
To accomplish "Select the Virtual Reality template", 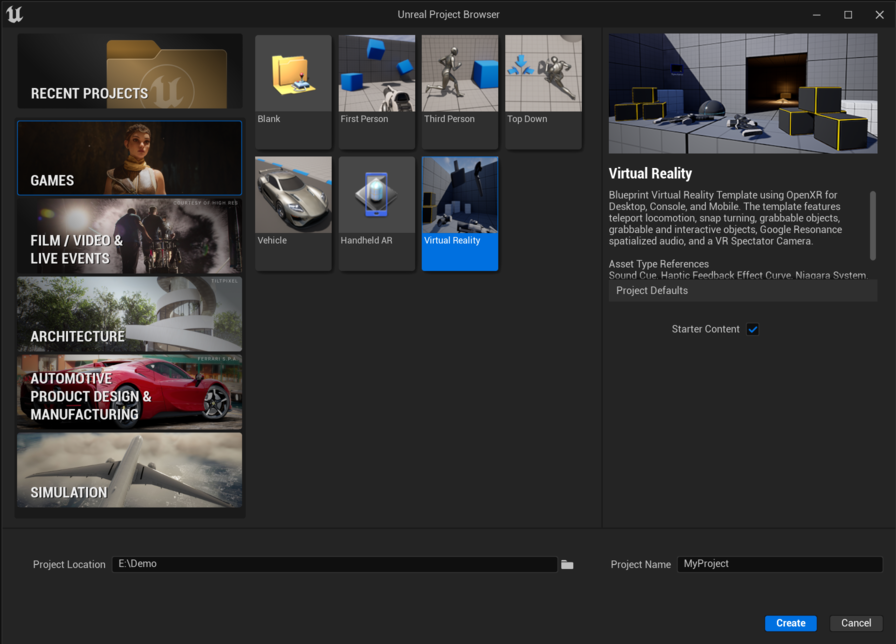I will 459,212.
